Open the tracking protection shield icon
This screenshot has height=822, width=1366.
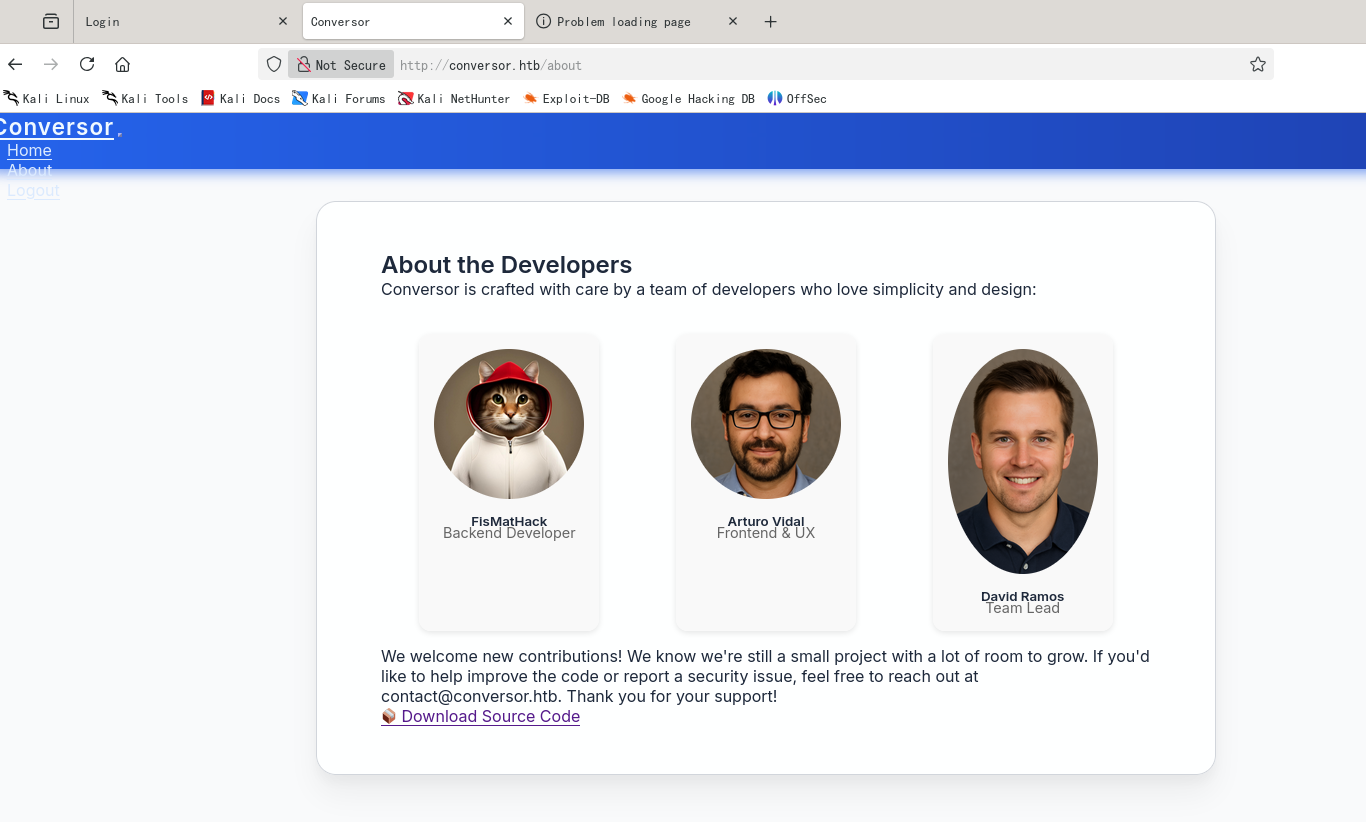(274, 65)
